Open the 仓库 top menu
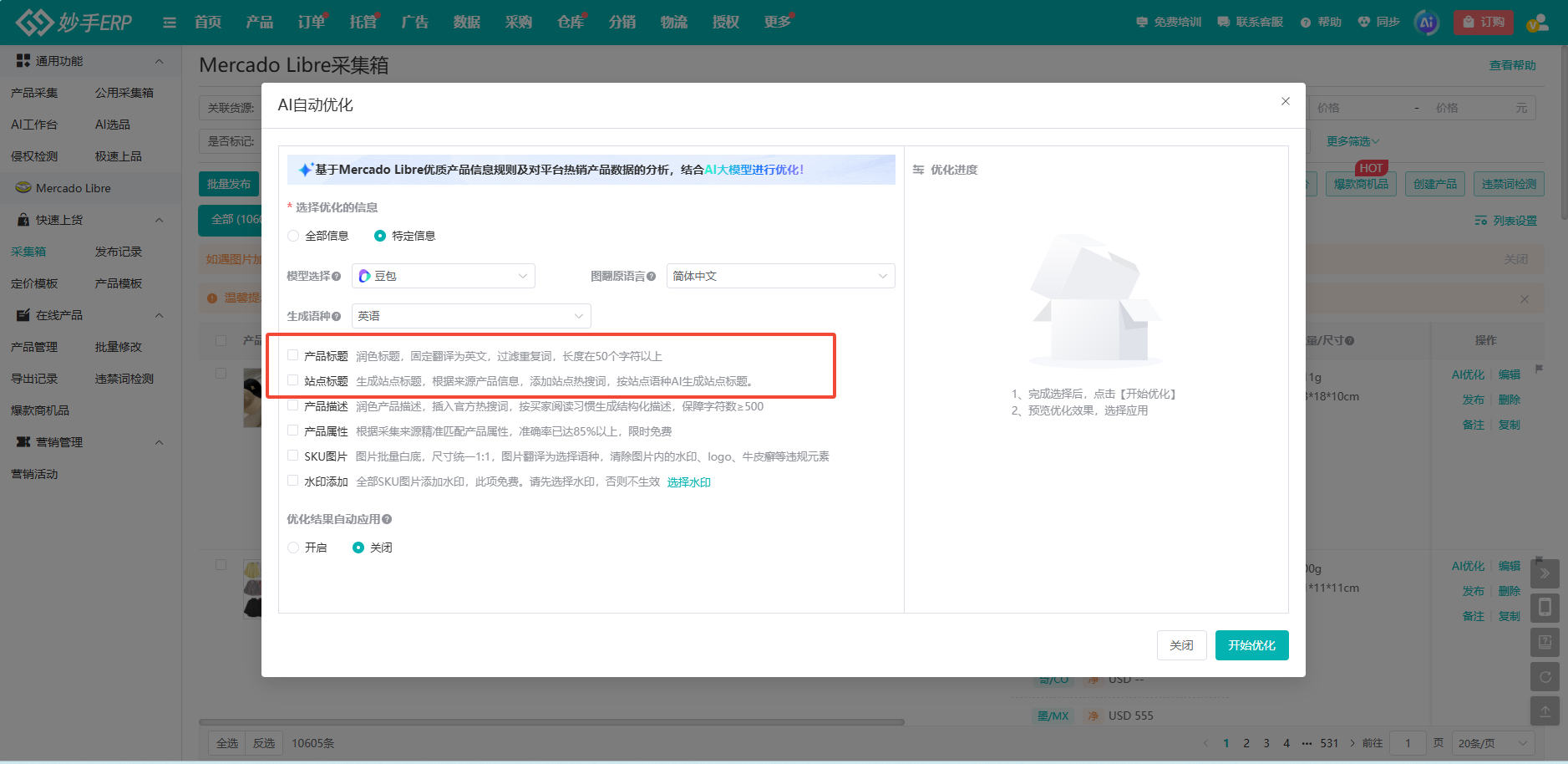 (x=570, y=22)
